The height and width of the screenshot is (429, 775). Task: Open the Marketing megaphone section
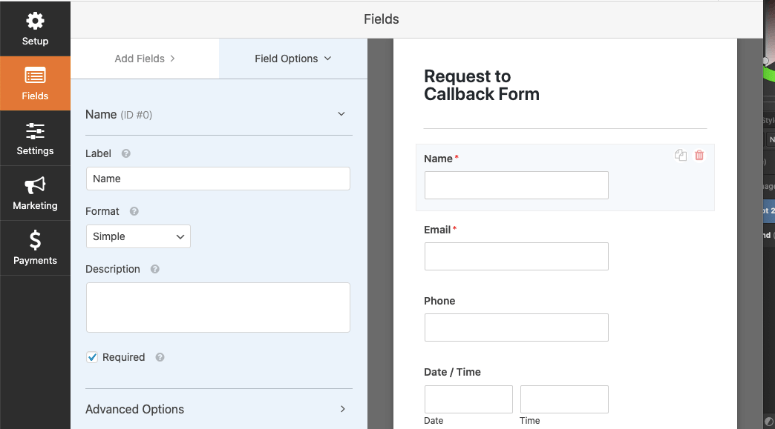click(x=35, y=193)
